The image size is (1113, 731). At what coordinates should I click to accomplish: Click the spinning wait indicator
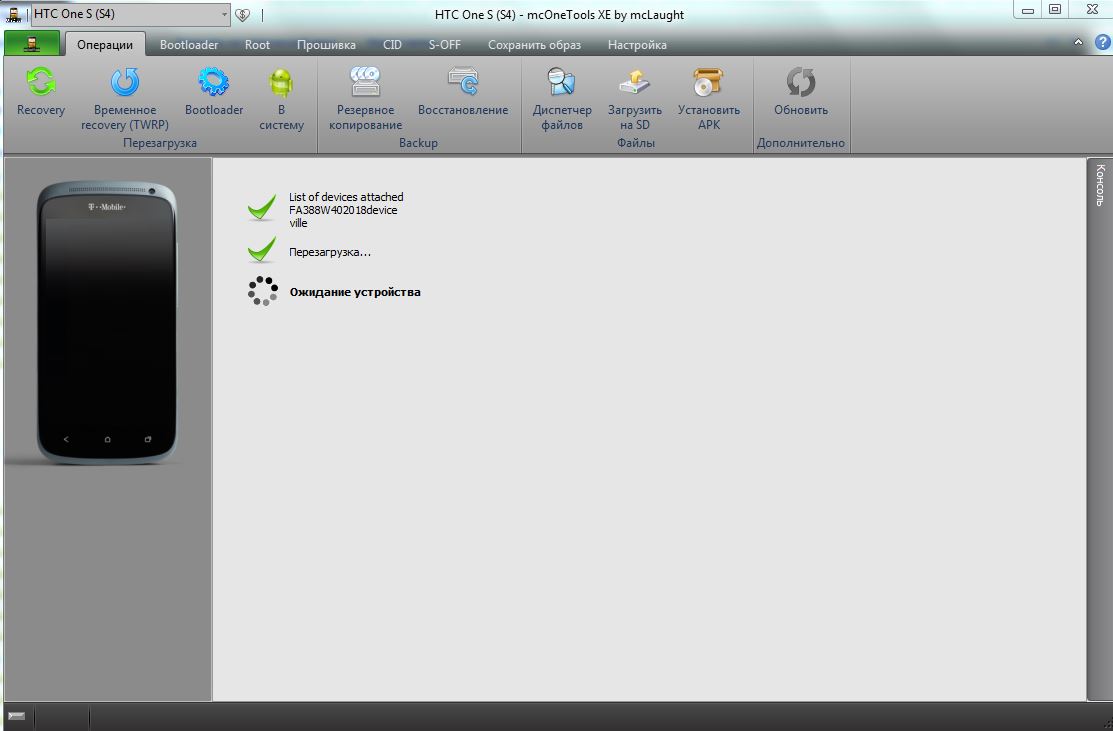coord(263,291)
